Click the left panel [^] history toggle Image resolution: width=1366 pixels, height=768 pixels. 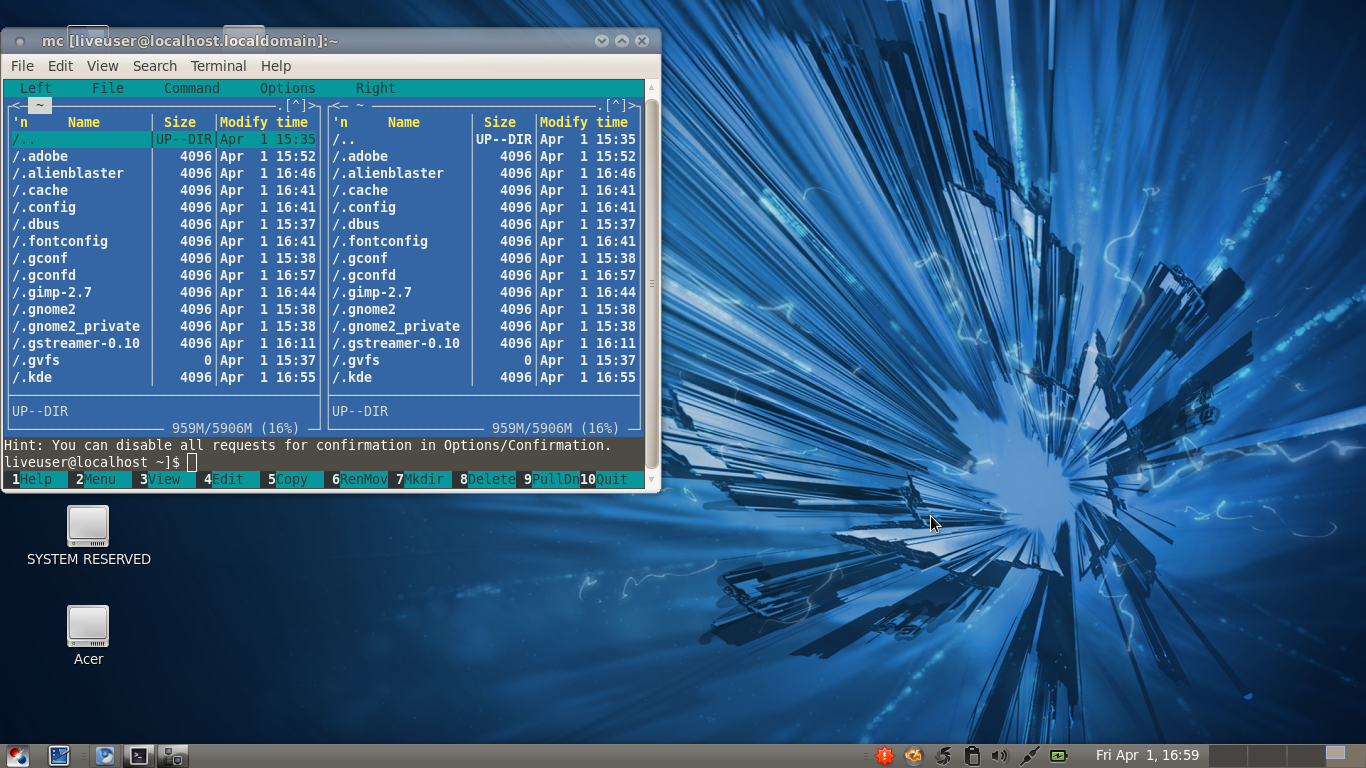296,105
